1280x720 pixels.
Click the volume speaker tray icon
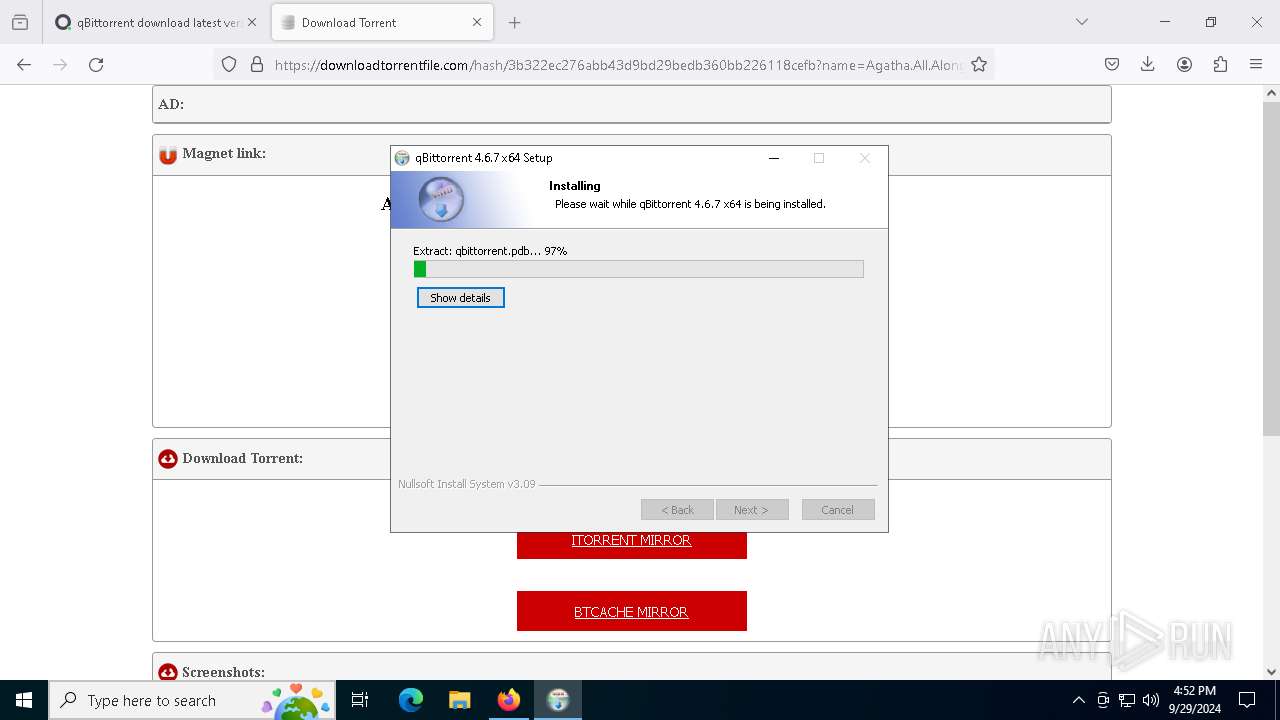pyautogui.click(x=1151, y=700)
